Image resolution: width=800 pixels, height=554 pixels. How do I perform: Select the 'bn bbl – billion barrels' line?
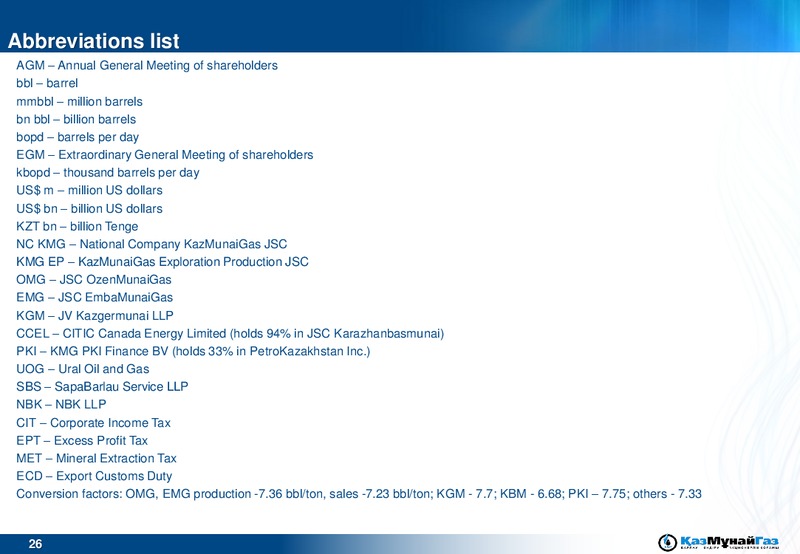76,119
